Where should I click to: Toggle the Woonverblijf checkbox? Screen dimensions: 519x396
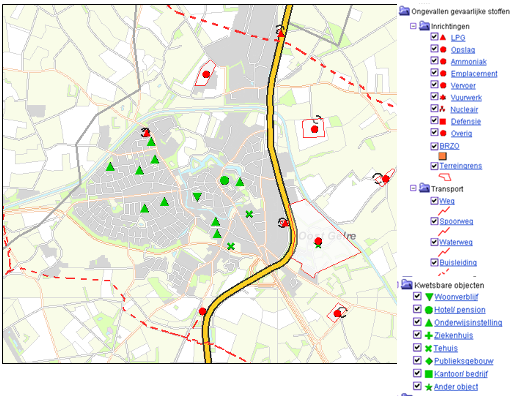tap(417, 296)
